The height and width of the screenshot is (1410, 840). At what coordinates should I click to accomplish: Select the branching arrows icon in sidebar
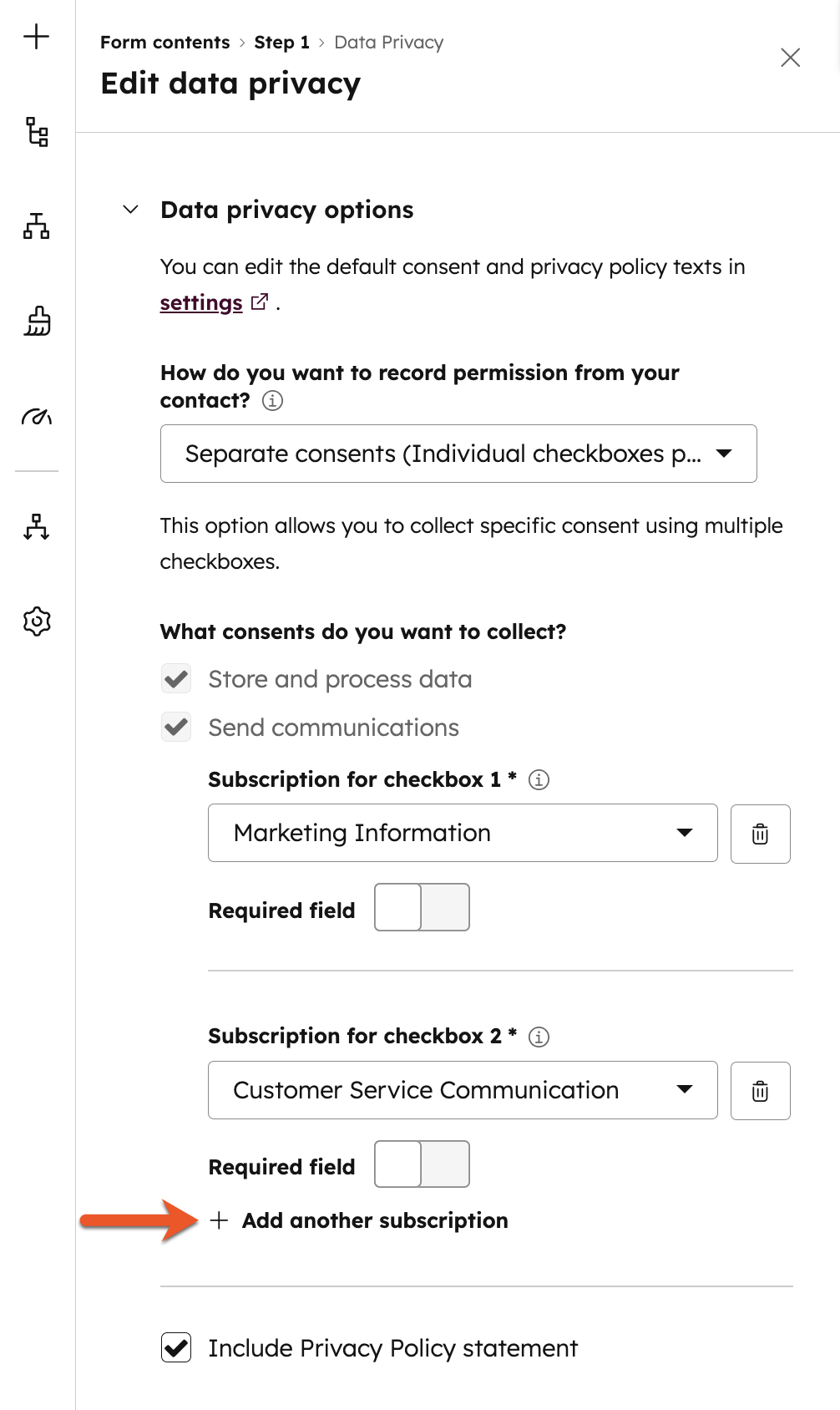[x=37, y=528]
